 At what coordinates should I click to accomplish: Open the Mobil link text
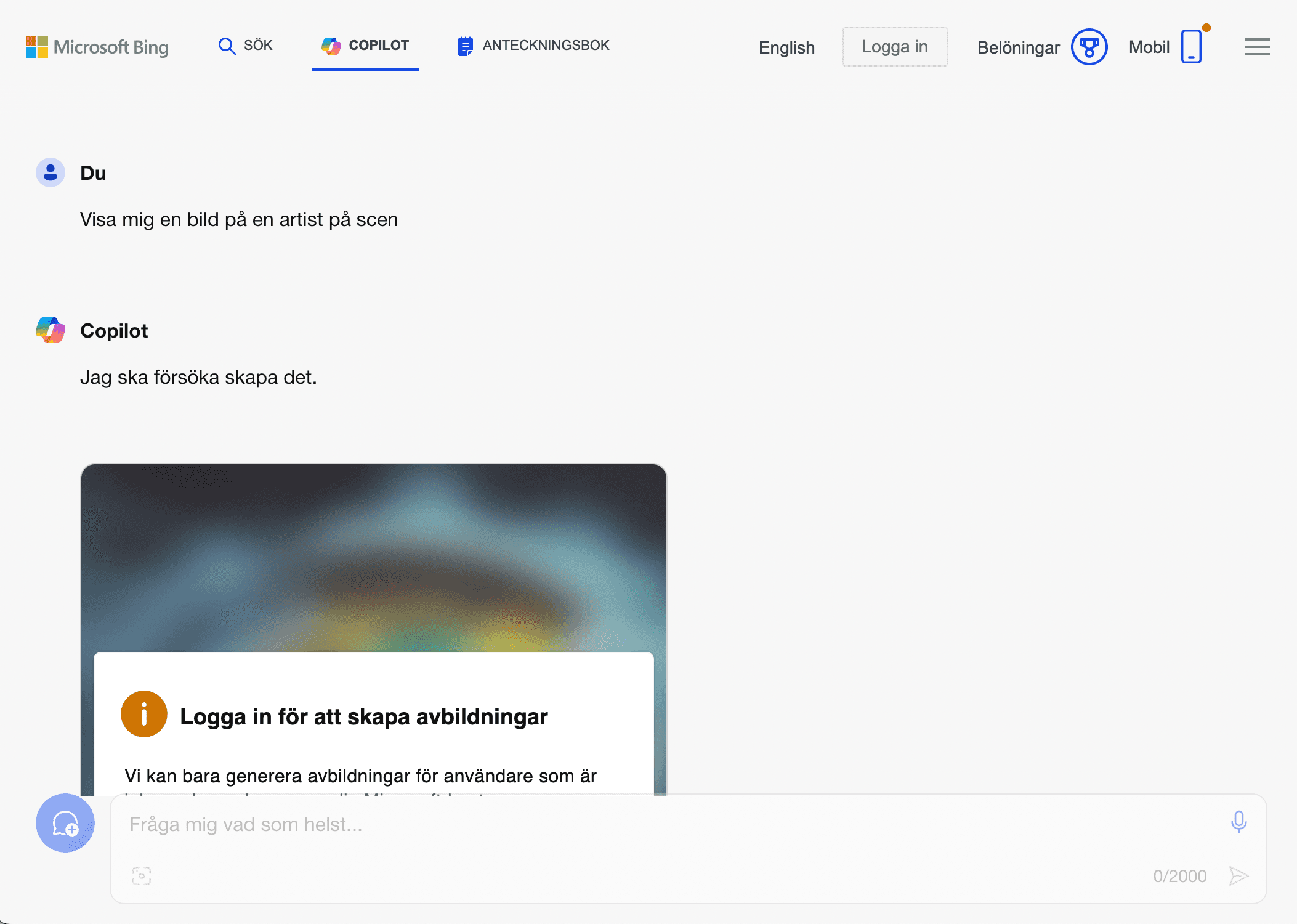point(1149,47)
